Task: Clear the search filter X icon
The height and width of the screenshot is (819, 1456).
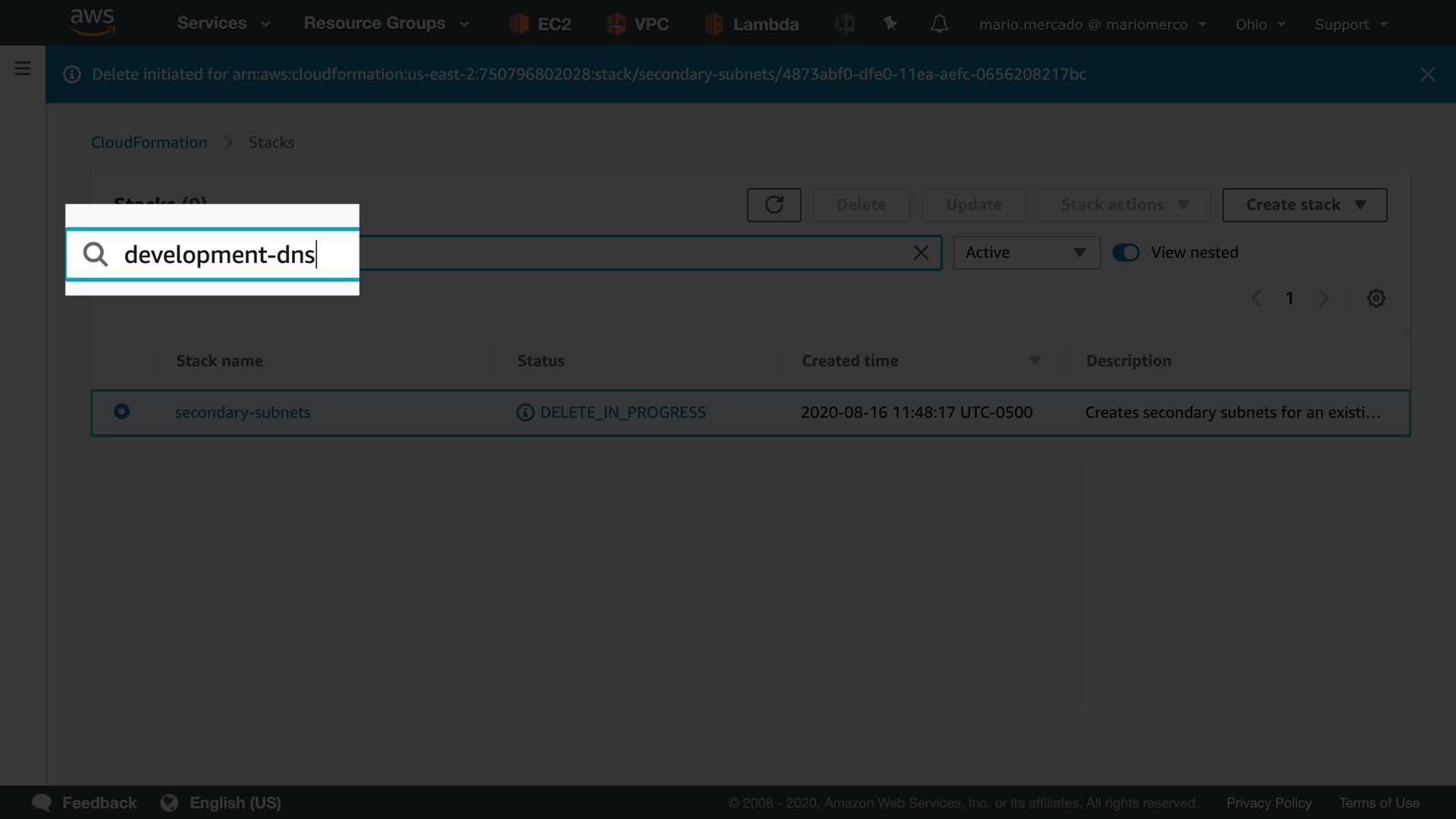Action: 921,253
